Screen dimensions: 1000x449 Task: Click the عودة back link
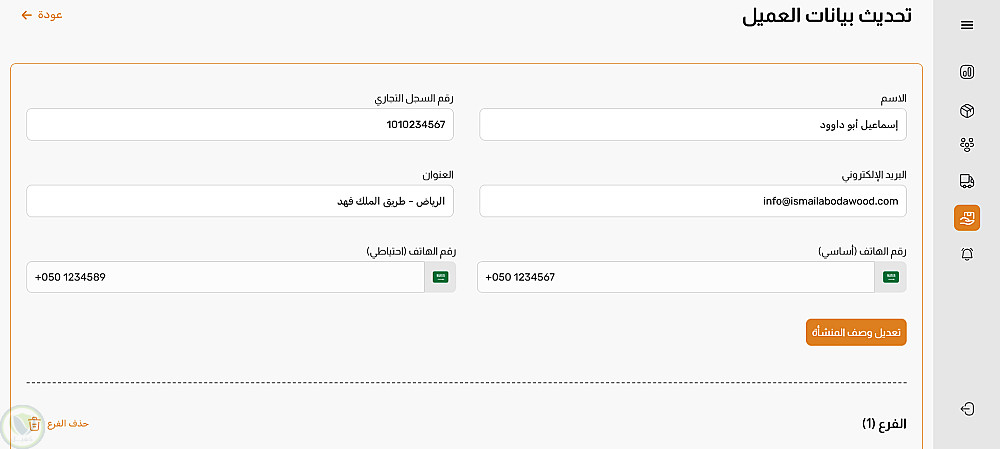pyautogui.click(x=43, y=15)
